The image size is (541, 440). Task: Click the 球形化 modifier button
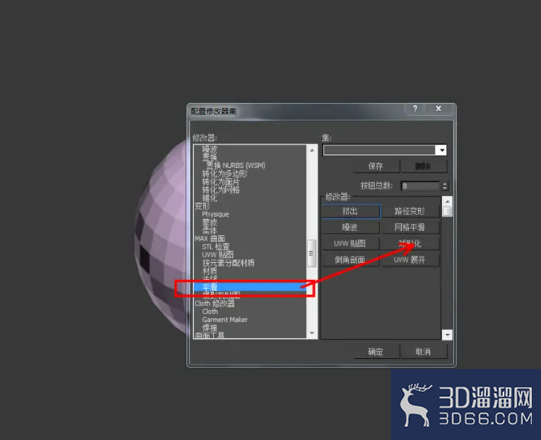coord(410,244)
